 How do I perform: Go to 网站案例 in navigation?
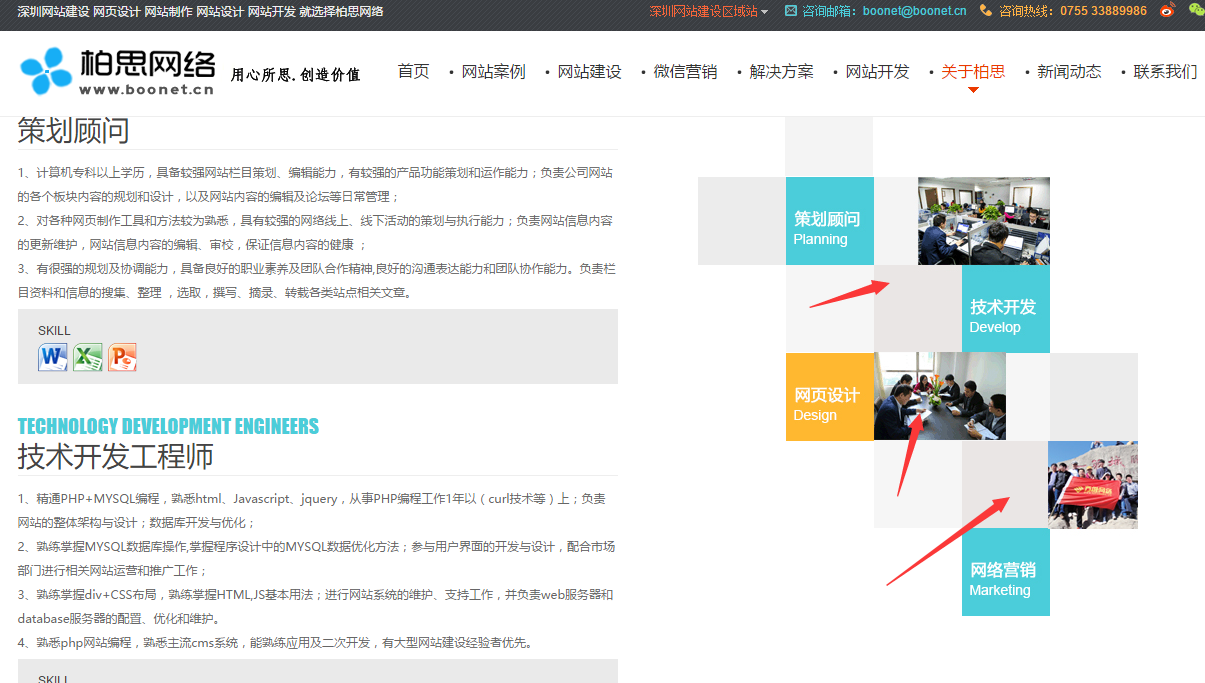(493, 72)
